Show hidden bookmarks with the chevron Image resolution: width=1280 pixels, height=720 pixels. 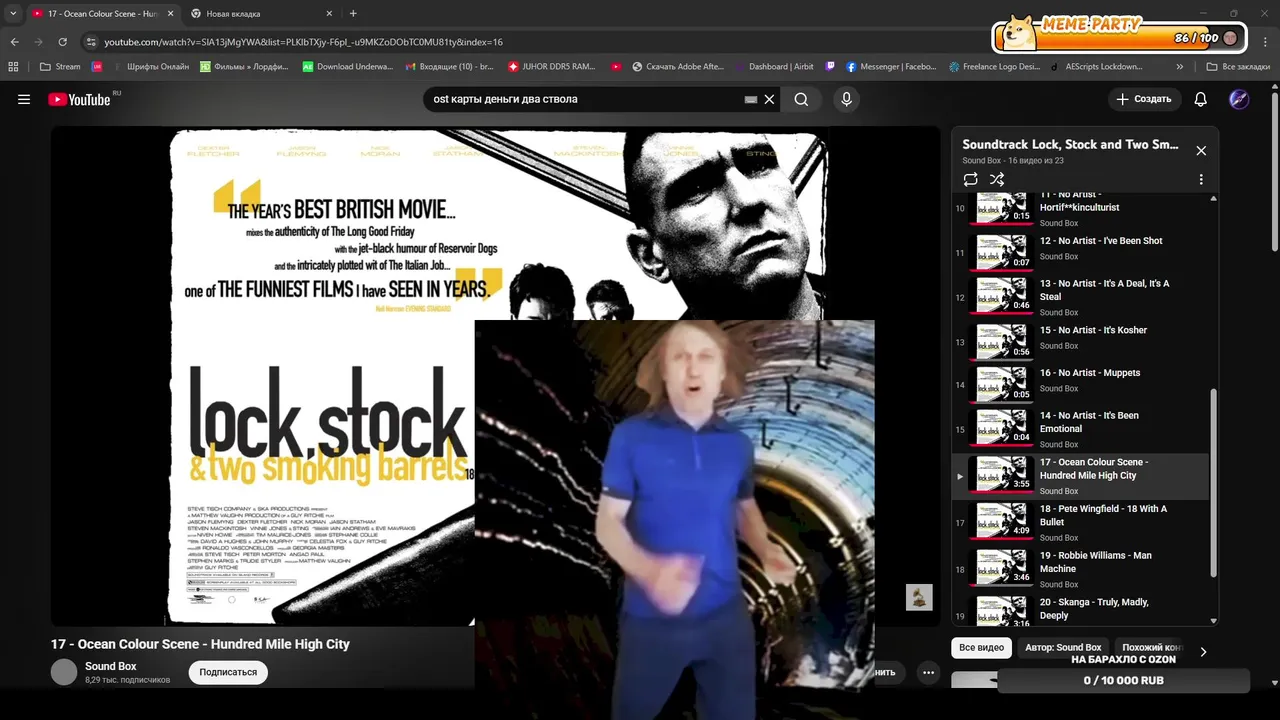tap(1180, 67)
